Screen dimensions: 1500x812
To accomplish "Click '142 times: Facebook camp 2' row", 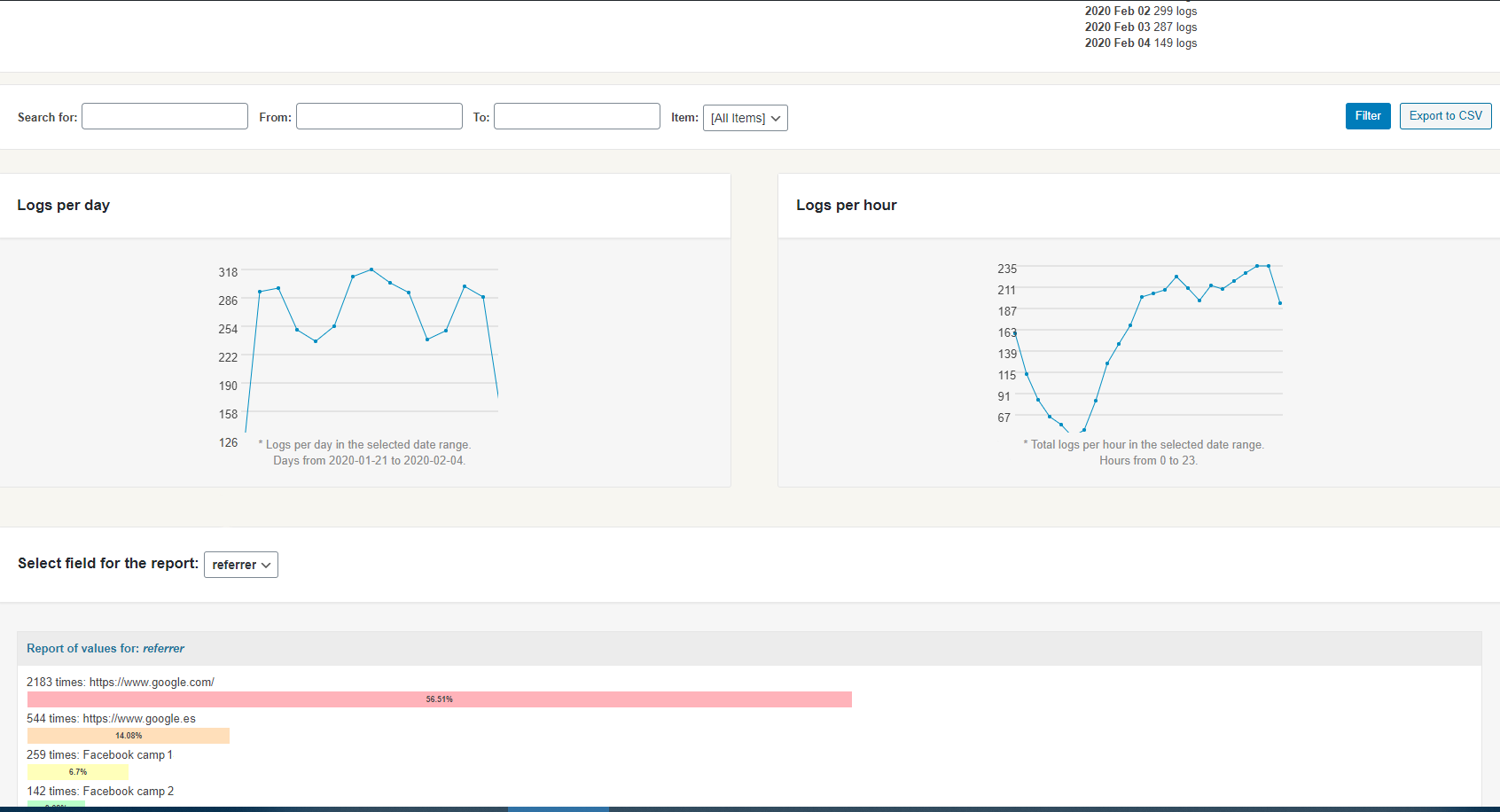I will pyautogui.click(x=100, y=791).
